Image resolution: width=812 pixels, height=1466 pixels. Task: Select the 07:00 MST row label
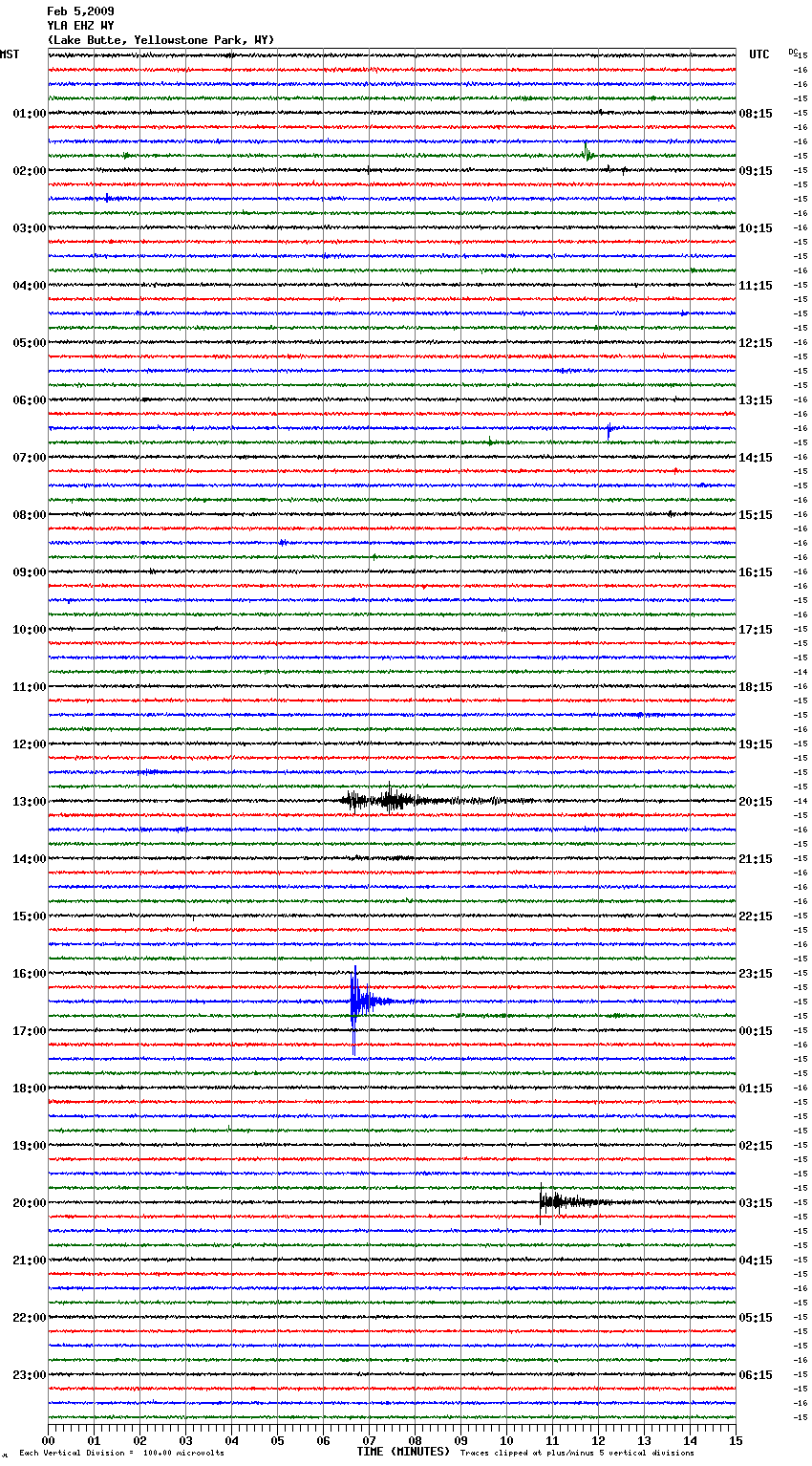pyautogui.click(x=29, y=458)
